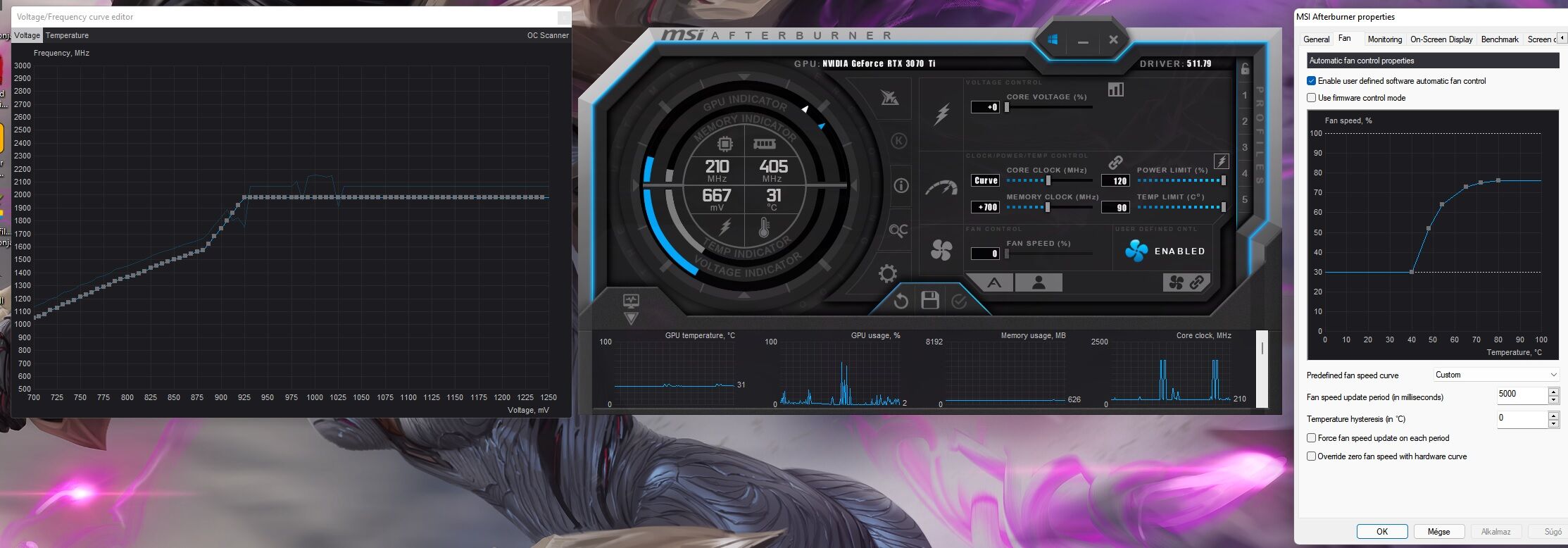Click the lightning priority icon beside Power Limit
This screenshot has height=548, width=1568.
pyautogui.click(x=1222, y=161)
